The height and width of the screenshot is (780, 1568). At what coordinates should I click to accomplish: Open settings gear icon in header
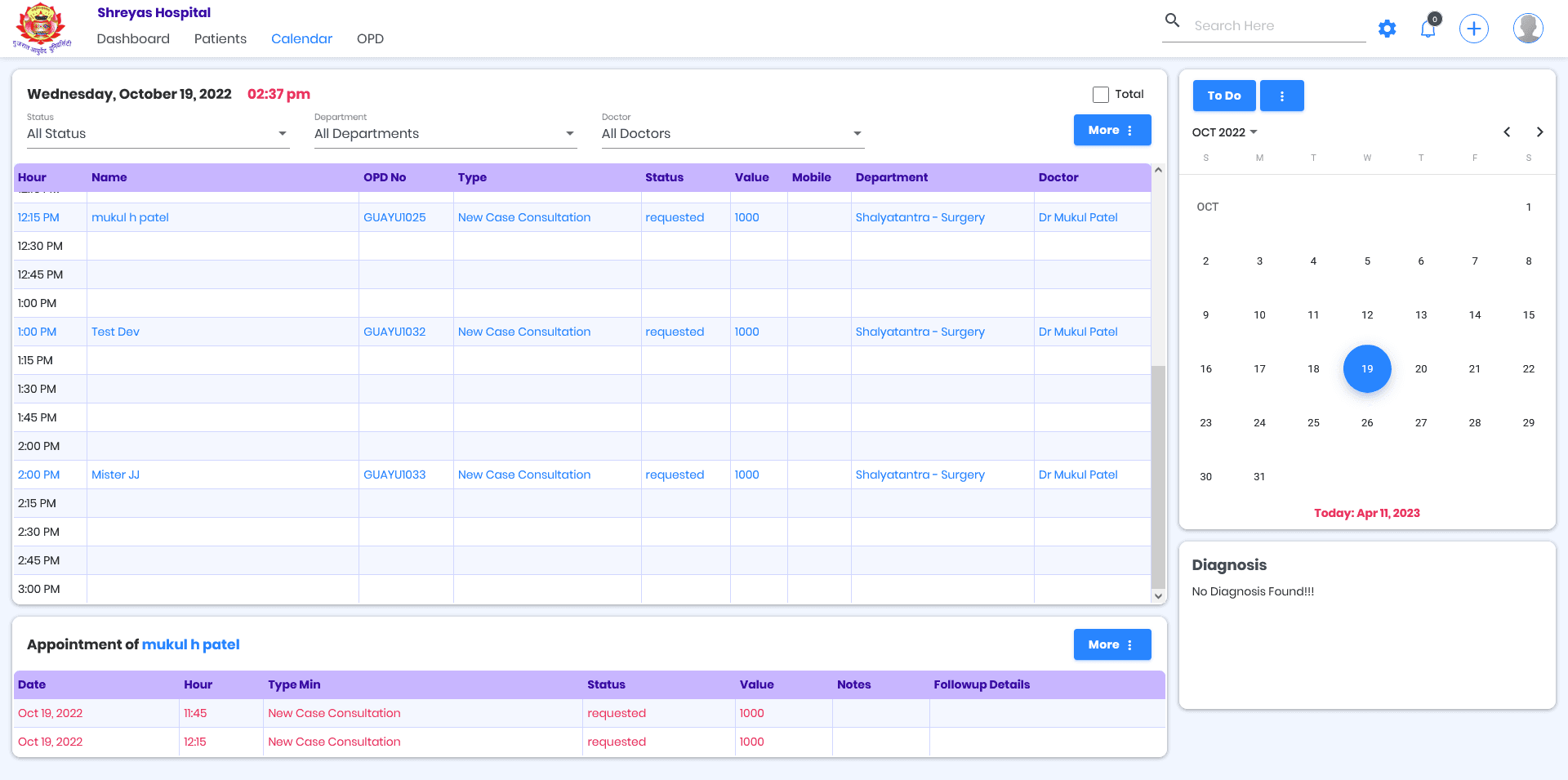click(1387, 29)
